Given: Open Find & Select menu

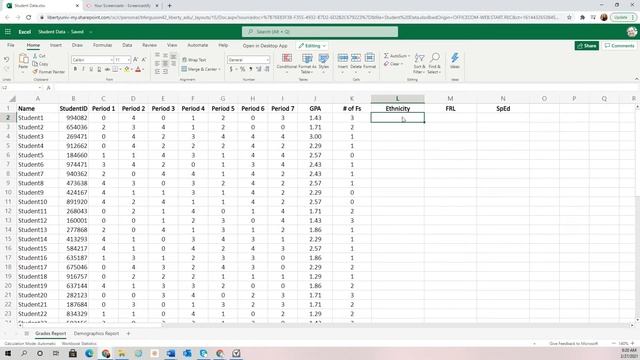Looking at the screenshot, I should point(435,63).
